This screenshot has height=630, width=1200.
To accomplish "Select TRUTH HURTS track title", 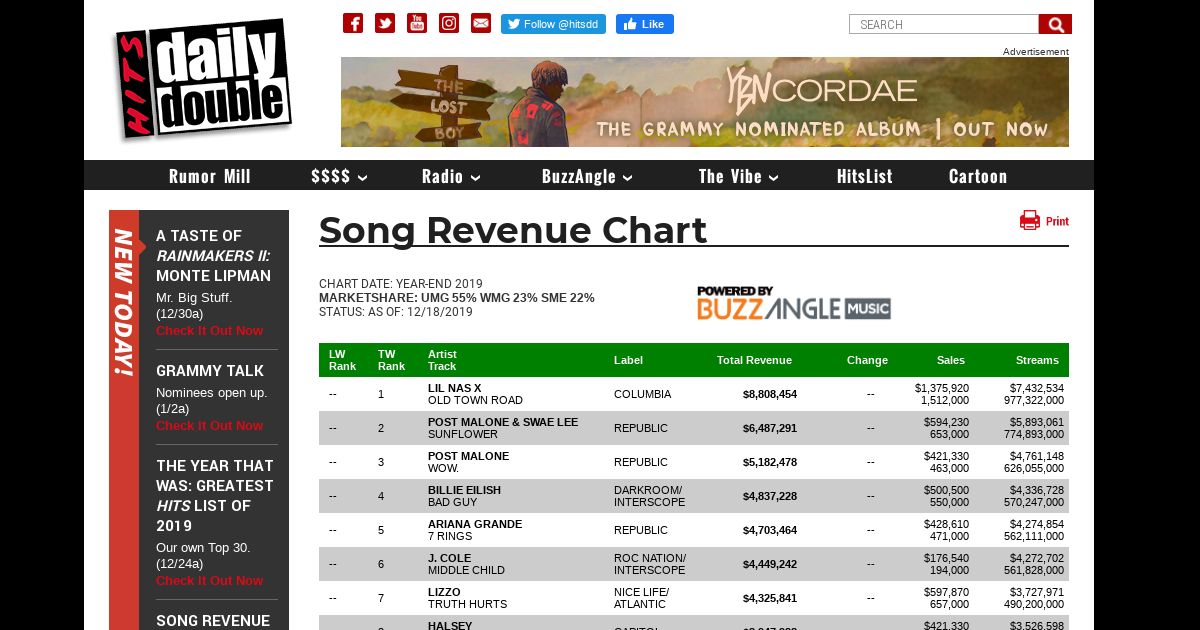I will coord(467,604).
